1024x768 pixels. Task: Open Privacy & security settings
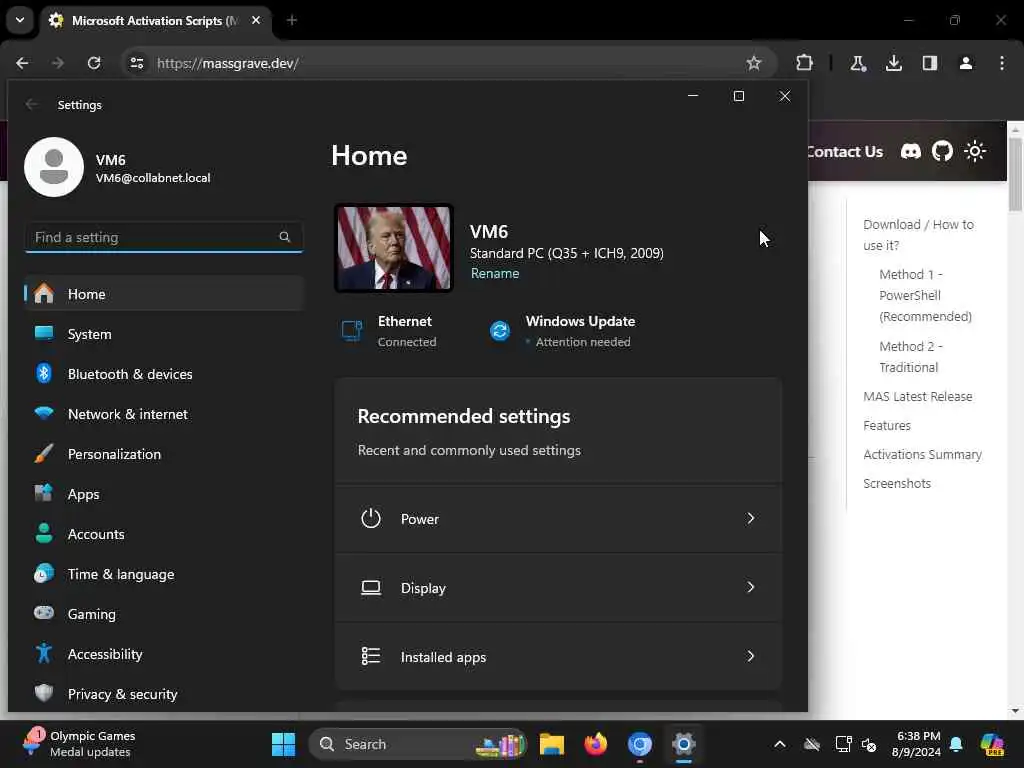(x=164, y=694)
